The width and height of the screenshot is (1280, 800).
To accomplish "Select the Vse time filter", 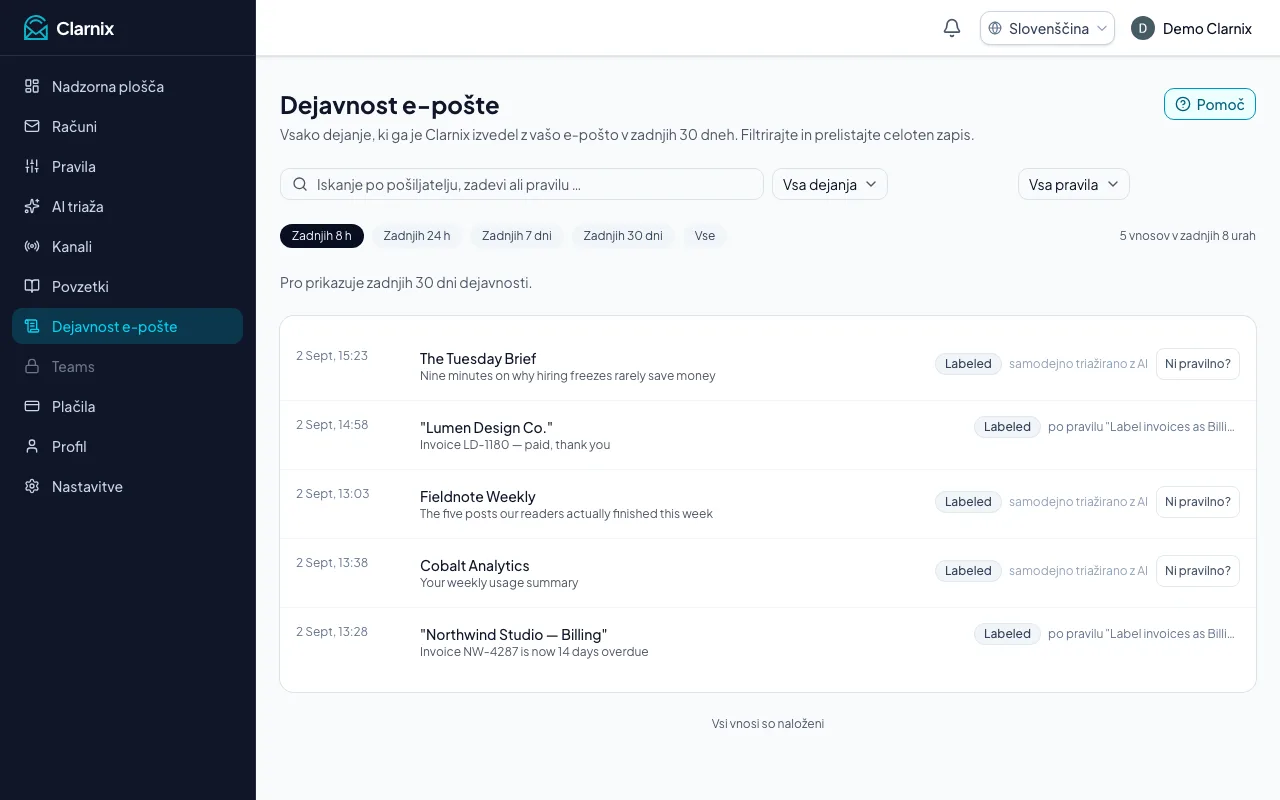I will 705,236.
